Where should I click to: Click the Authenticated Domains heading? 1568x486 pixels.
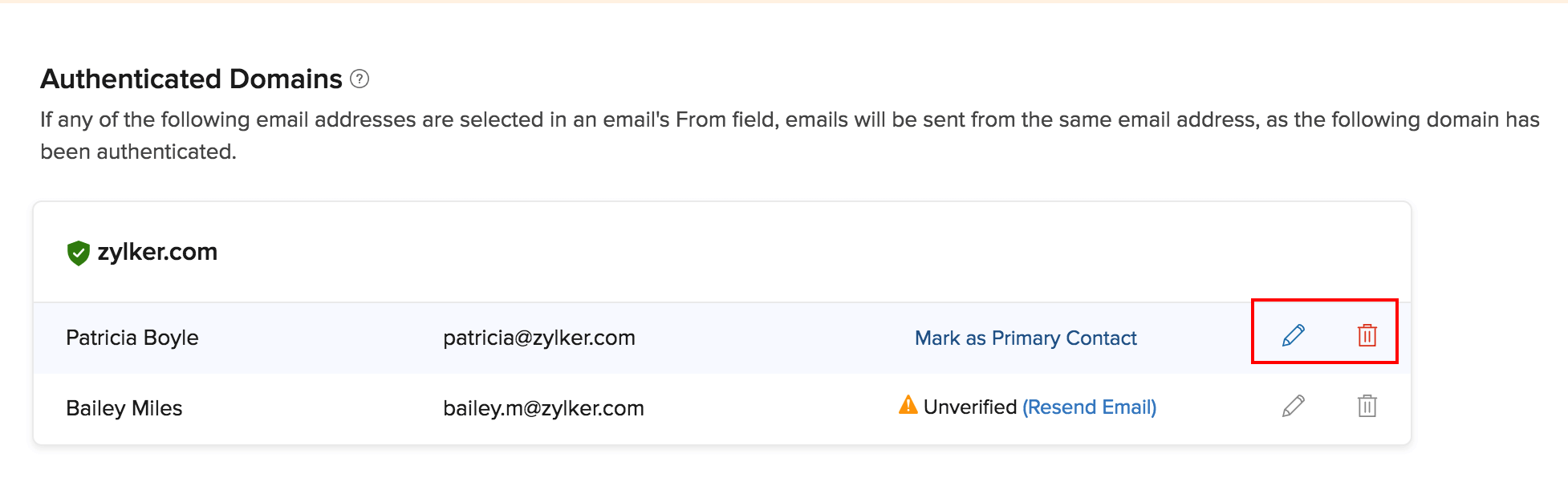coord(191,79)
